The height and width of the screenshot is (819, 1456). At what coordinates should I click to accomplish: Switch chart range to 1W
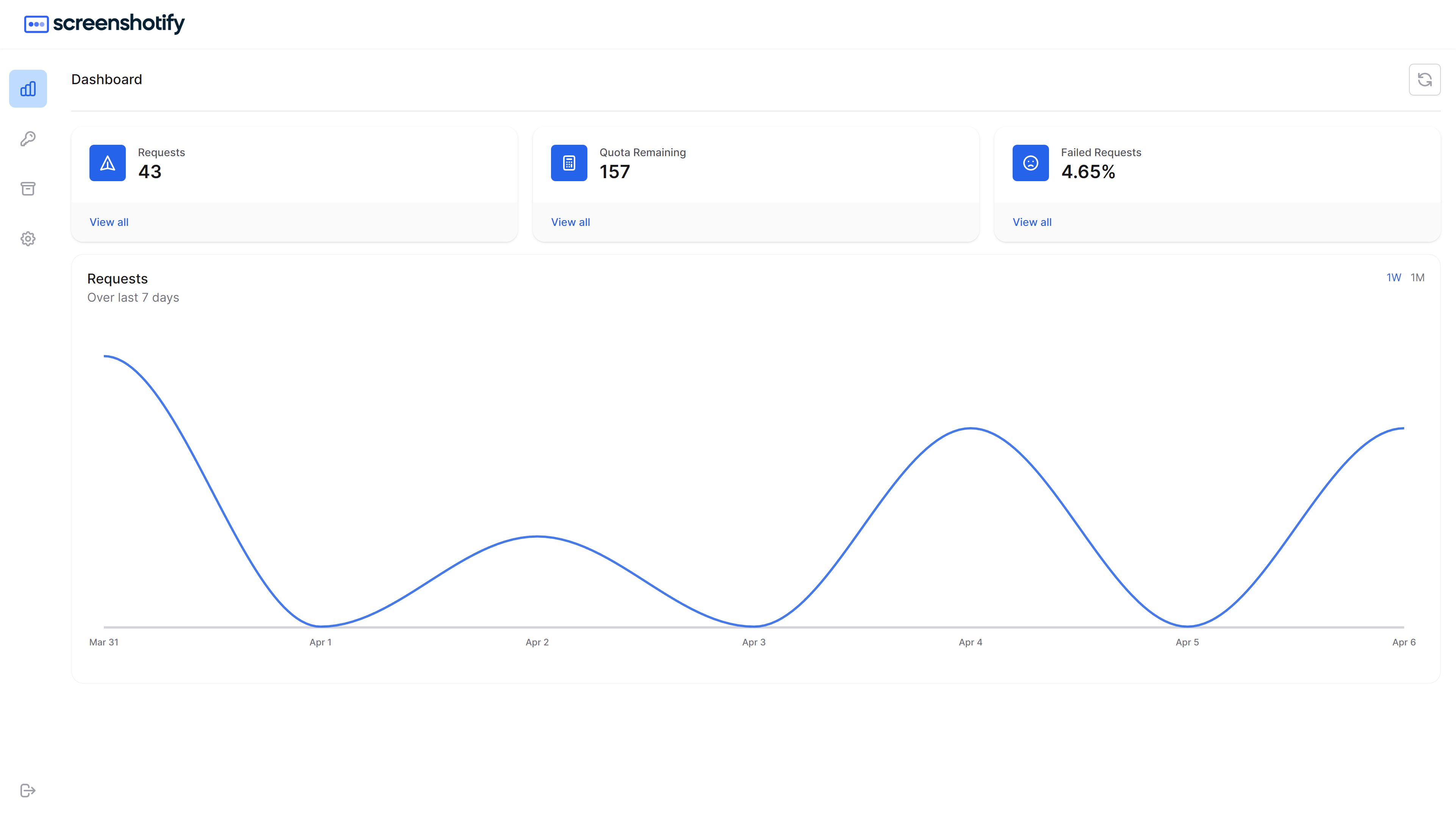point(1393,277)
